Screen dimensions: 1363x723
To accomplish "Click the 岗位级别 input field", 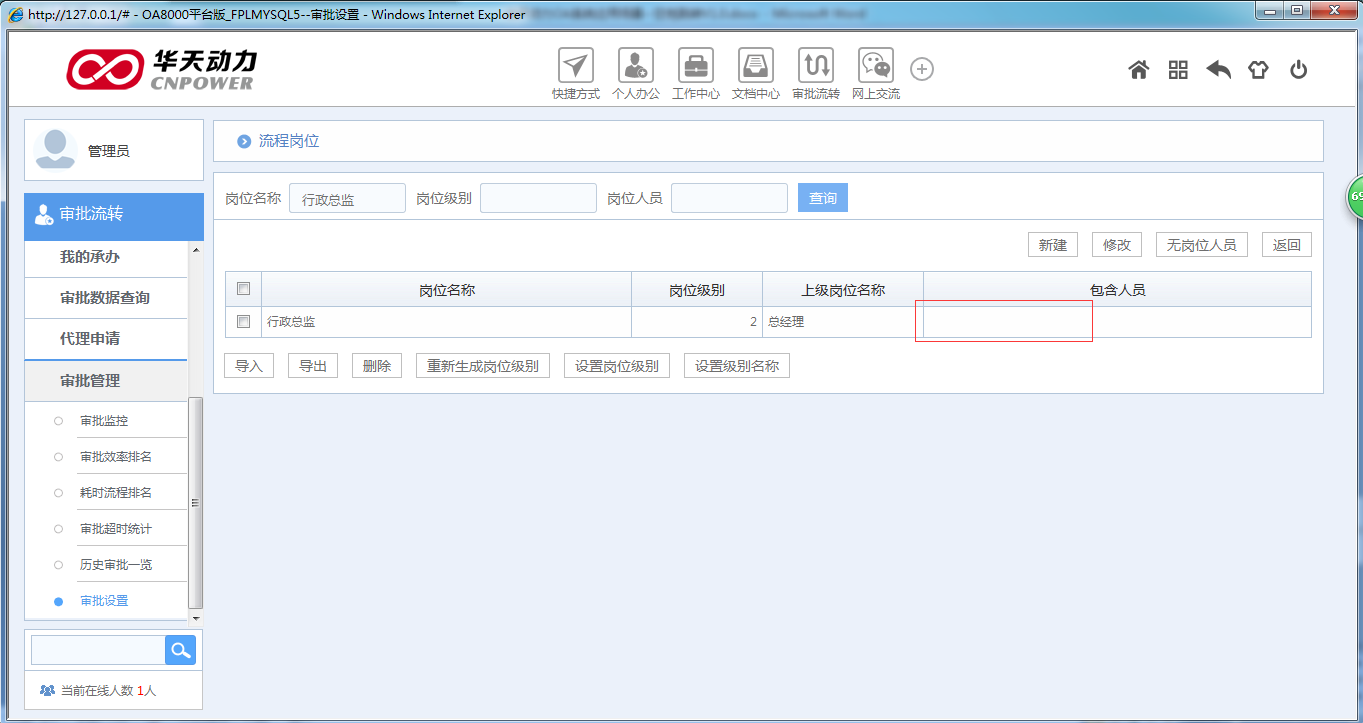I will tap(538, 198).
